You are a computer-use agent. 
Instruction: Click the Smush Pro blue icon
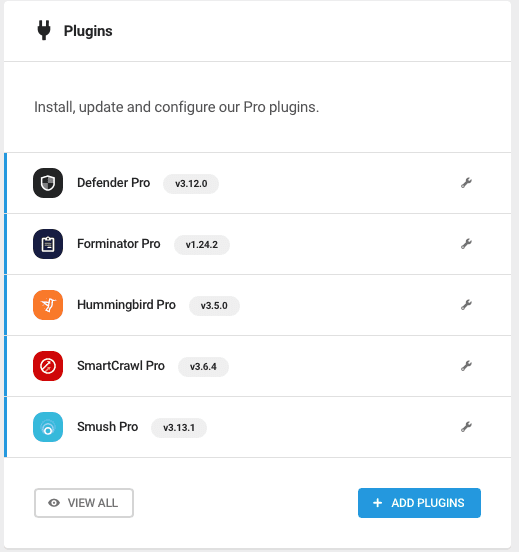(x=48, y=427)
